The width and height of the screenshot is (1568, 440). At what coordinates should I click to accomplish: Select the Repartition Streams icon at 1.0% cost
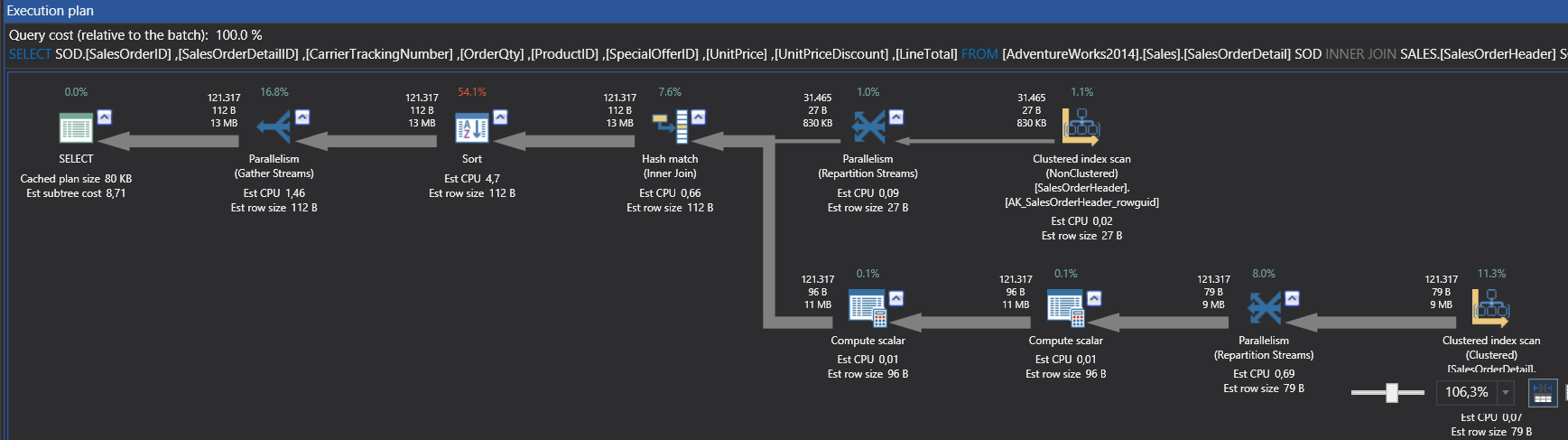(868, 127)
